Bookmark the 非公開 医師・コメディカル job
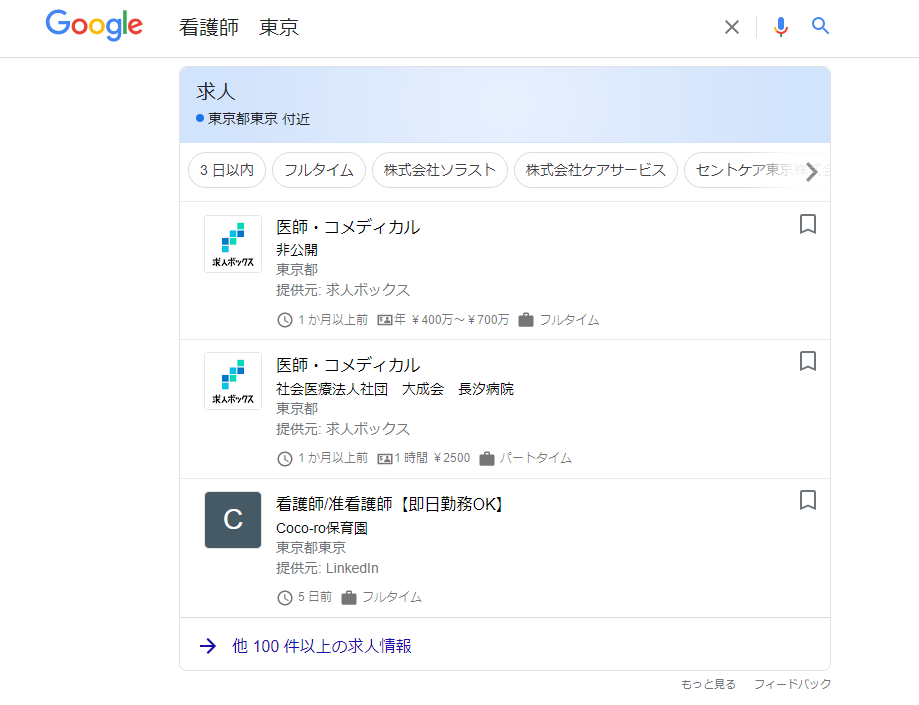The width and height of the screenshot is (919, 705). pyautogui.click(x=808, y=224)
